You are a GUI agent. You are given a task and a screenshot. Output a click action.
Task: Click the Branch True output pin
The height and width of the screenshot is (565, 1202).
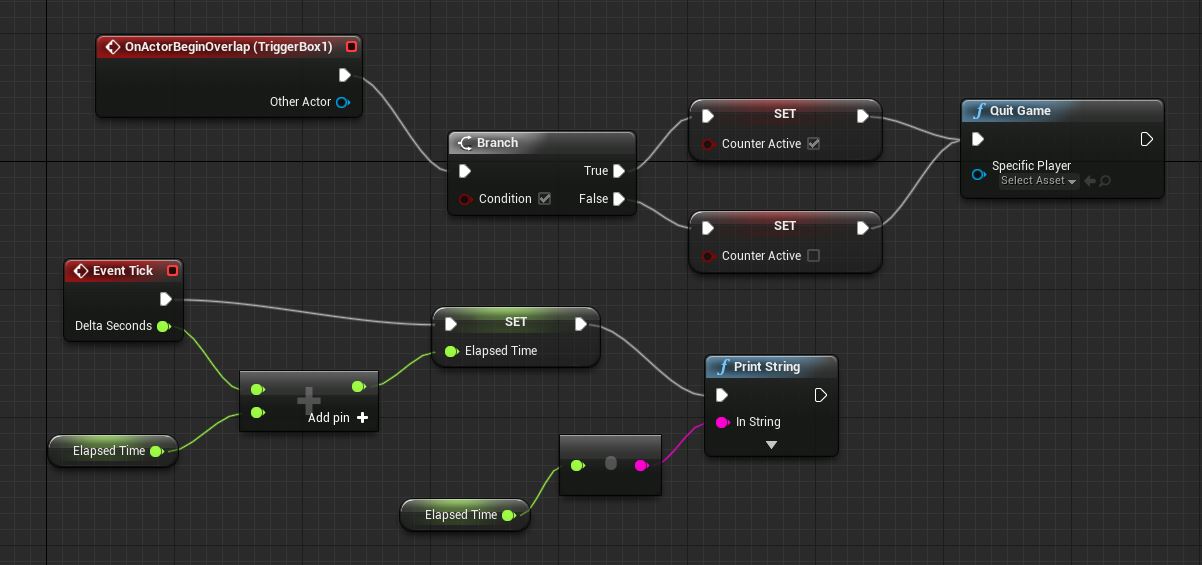[619, 171]
